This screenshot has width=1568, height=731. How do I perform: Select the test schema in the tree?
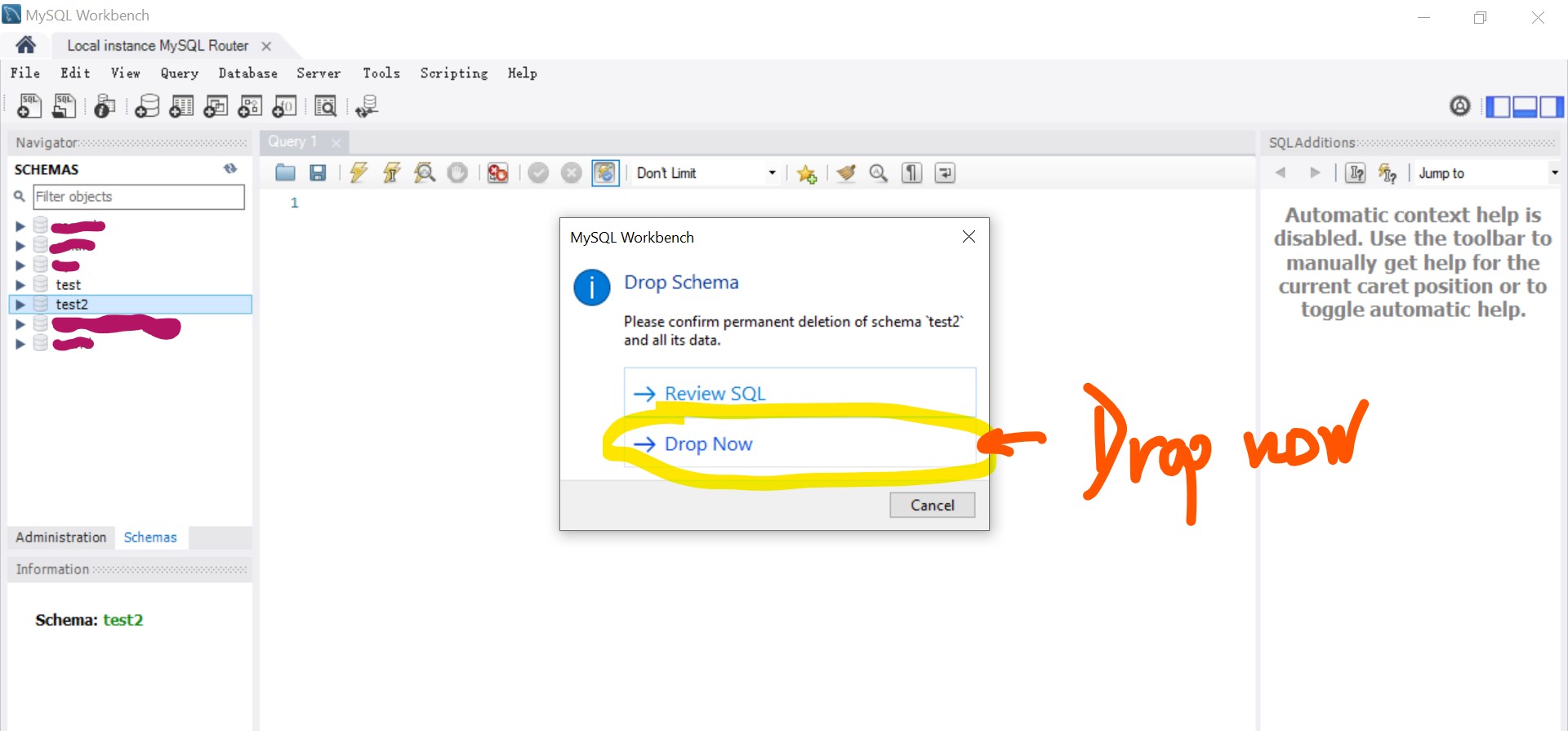[x=68, y=285]
